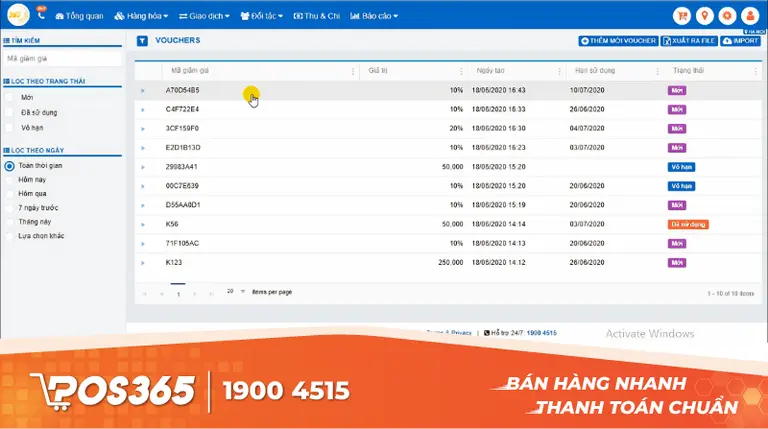Click the support hotline 1900 4515 link
Screen dimensions: 768x429
pos(542,333)
